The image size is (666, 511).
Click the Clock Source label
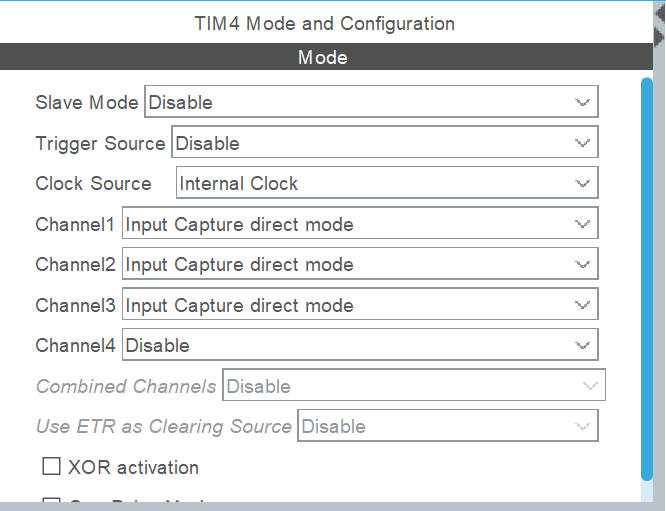tap(93, 184)
